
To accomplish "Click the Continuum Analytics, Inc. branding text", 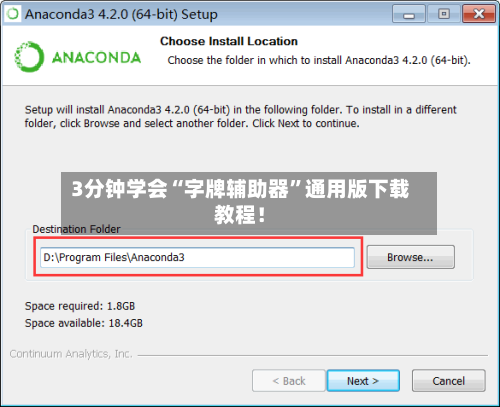I will 71,354.
